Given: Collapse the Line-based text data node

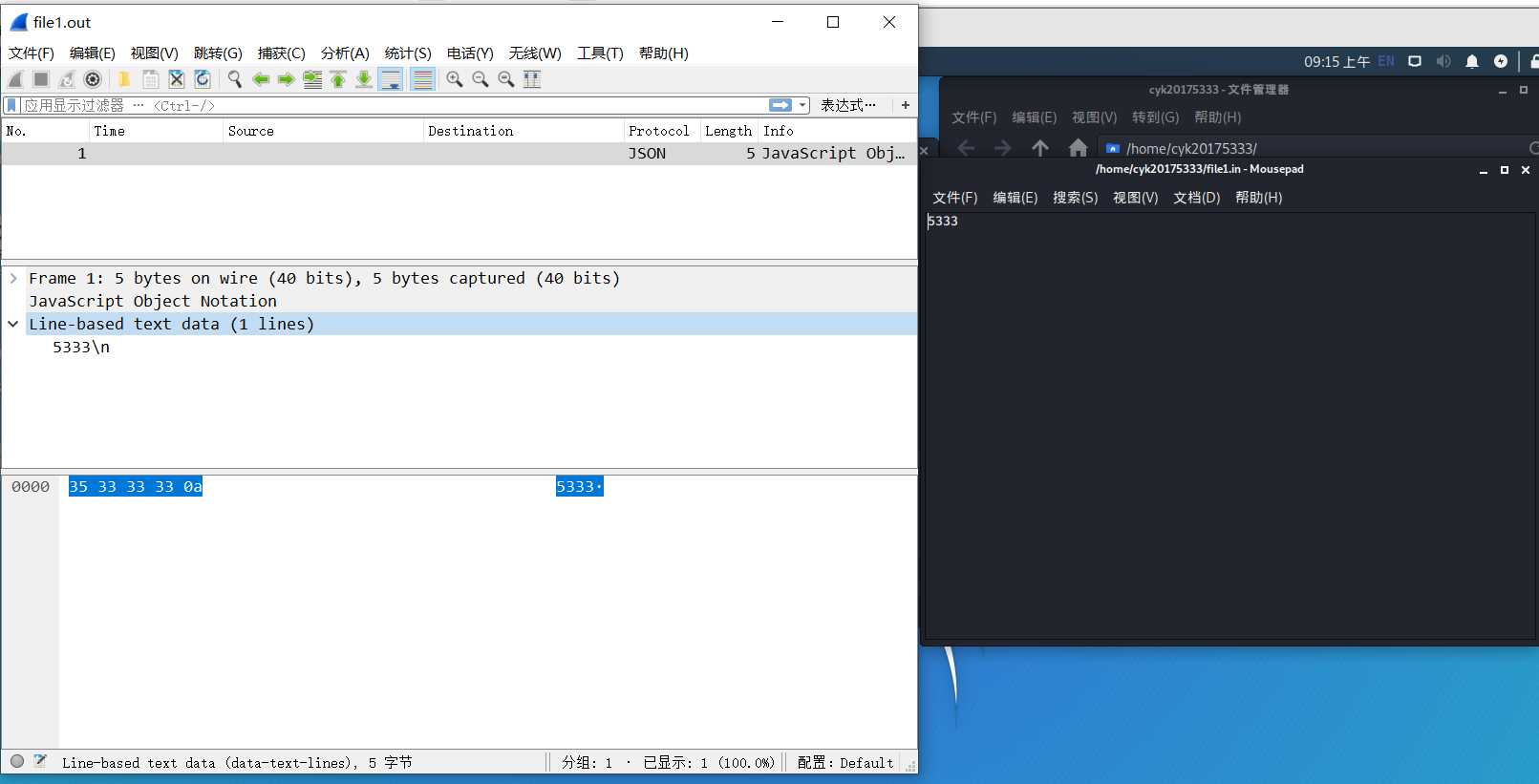Looking at the screenshot, I should pos(13,325).
